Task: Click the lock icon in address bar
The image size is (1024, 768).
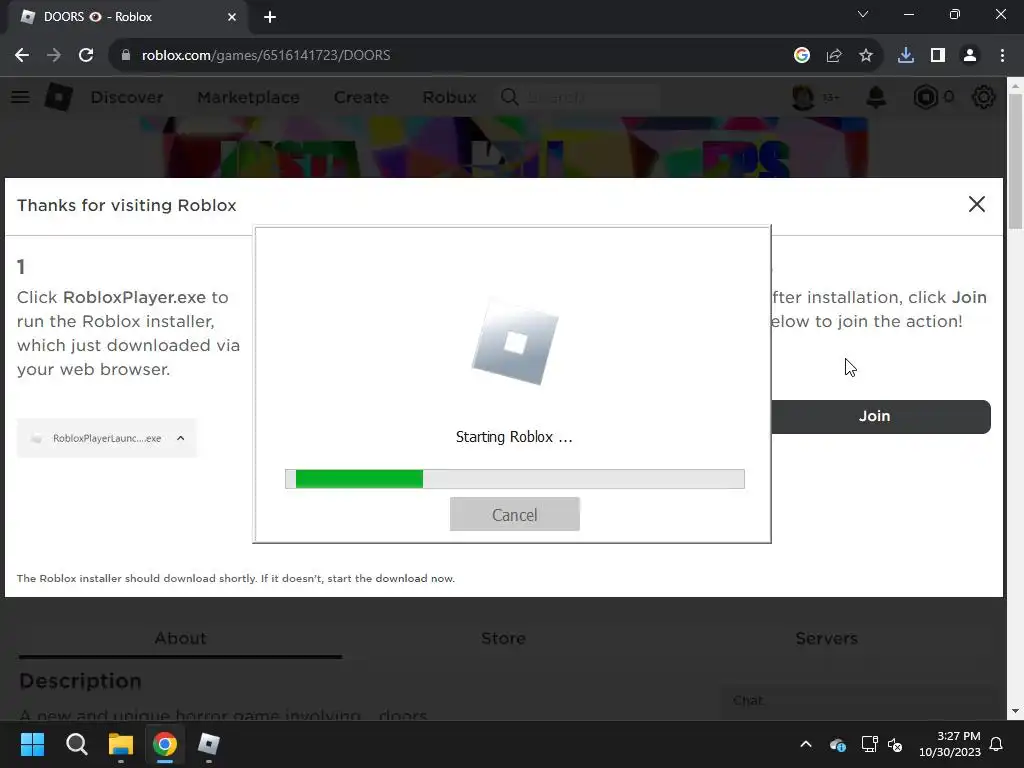Action: coord(125,56)
